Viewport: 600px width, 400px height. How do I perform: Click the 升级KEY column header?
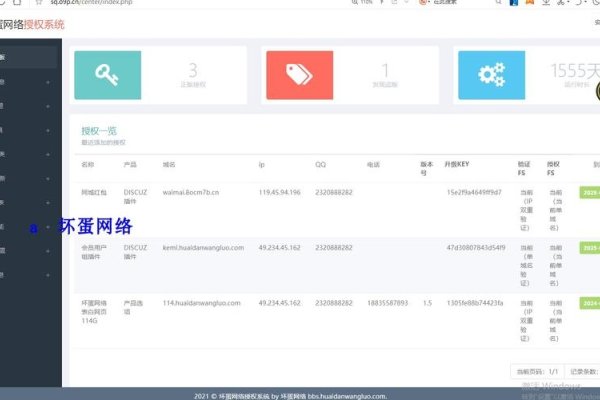[x=457, y=164]
